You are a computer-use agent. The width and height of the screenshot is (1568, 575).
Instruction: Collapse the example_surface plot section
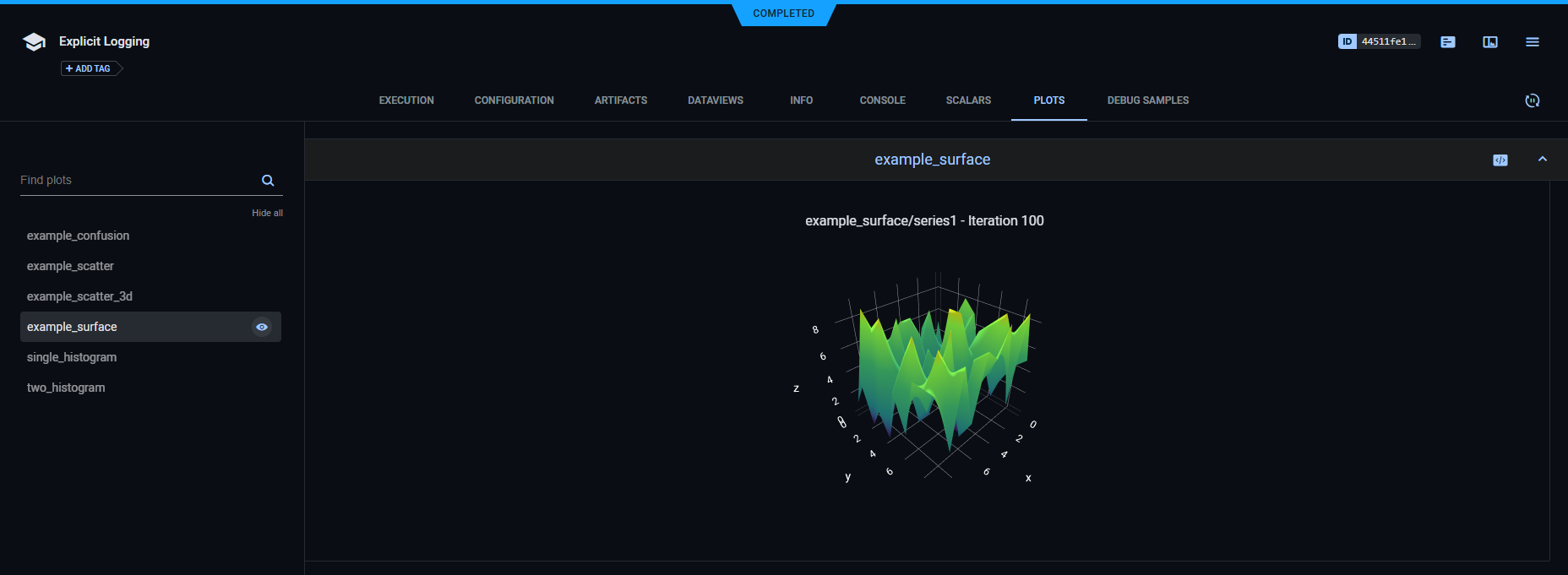point(1542,160)
